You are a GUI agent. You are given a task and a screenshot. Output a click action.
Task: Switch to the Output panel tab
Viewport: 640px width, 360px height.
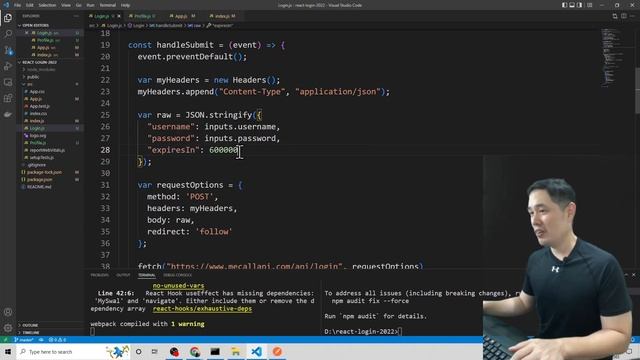click(123, 275)
